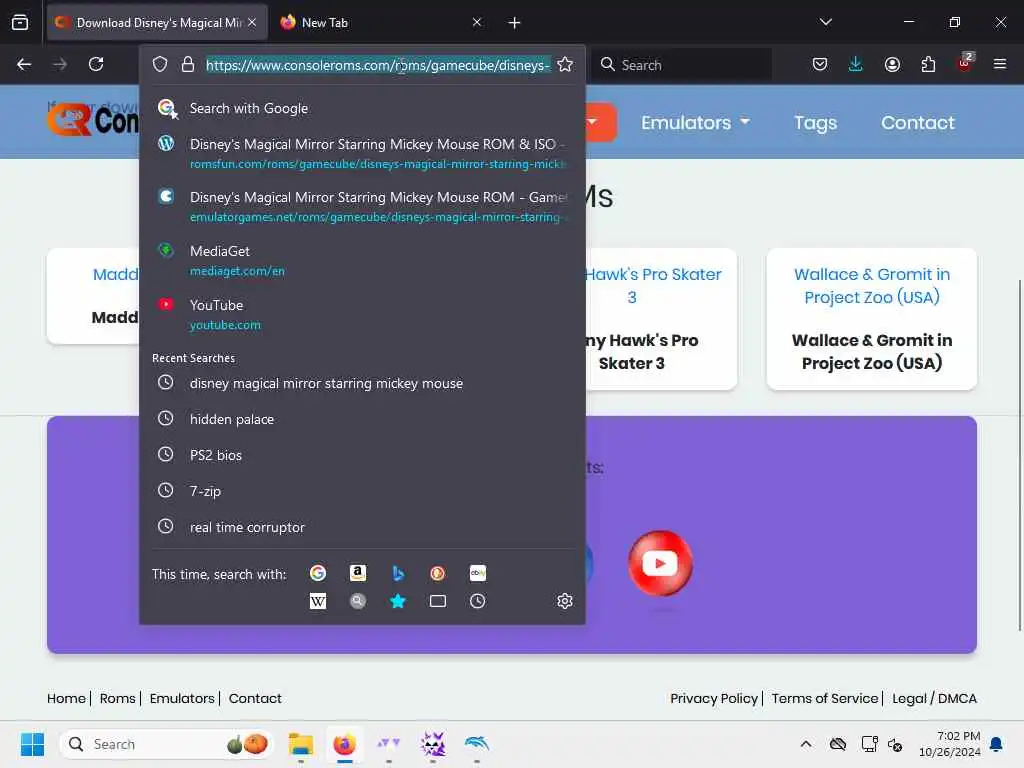The height and width of the screenshot is (768, 1024).
Task: Click the Firefox View icon
Action: (20, 23)
